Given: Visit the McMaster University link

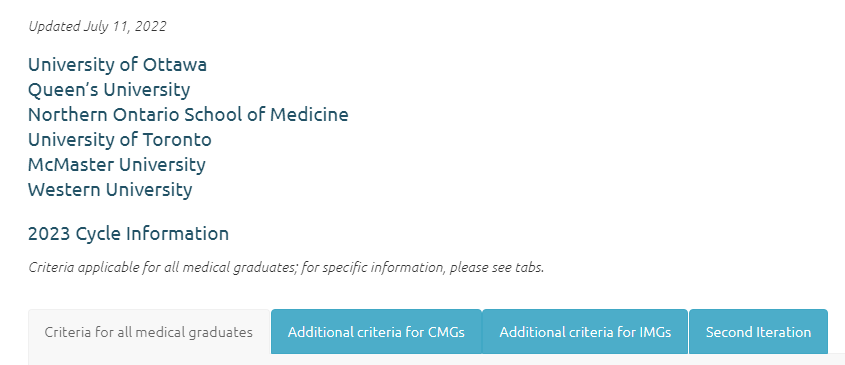Looking at the screenshot, I should tap(116, 164).
